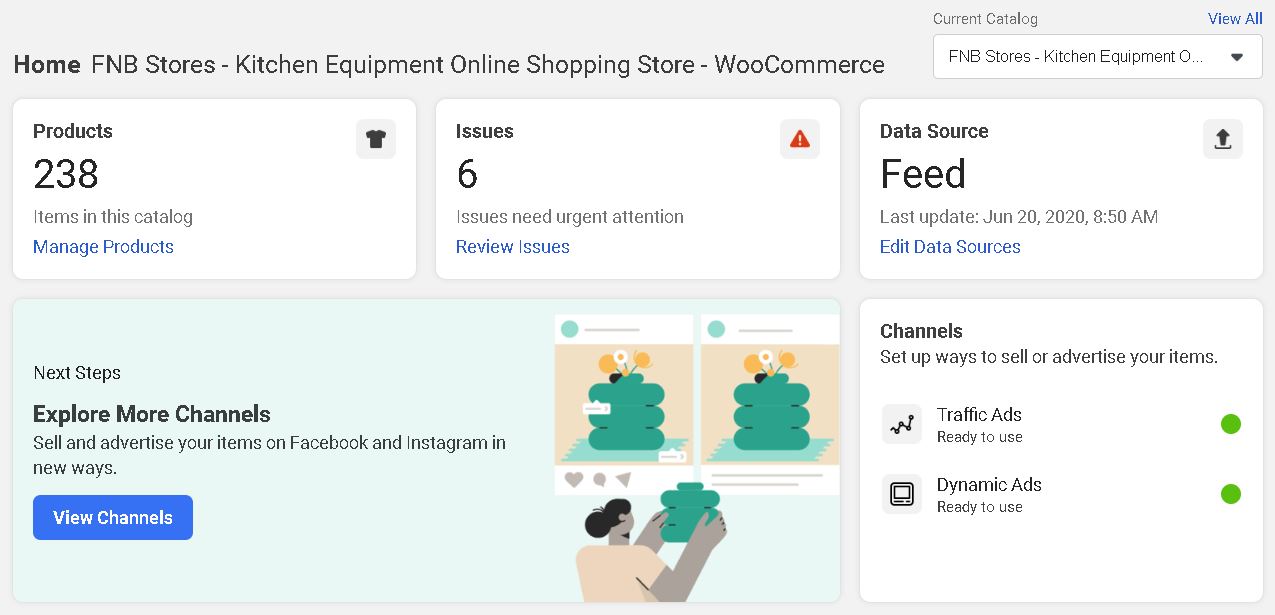
Task: Click the Channels panel heading
Action: point(921,331)
